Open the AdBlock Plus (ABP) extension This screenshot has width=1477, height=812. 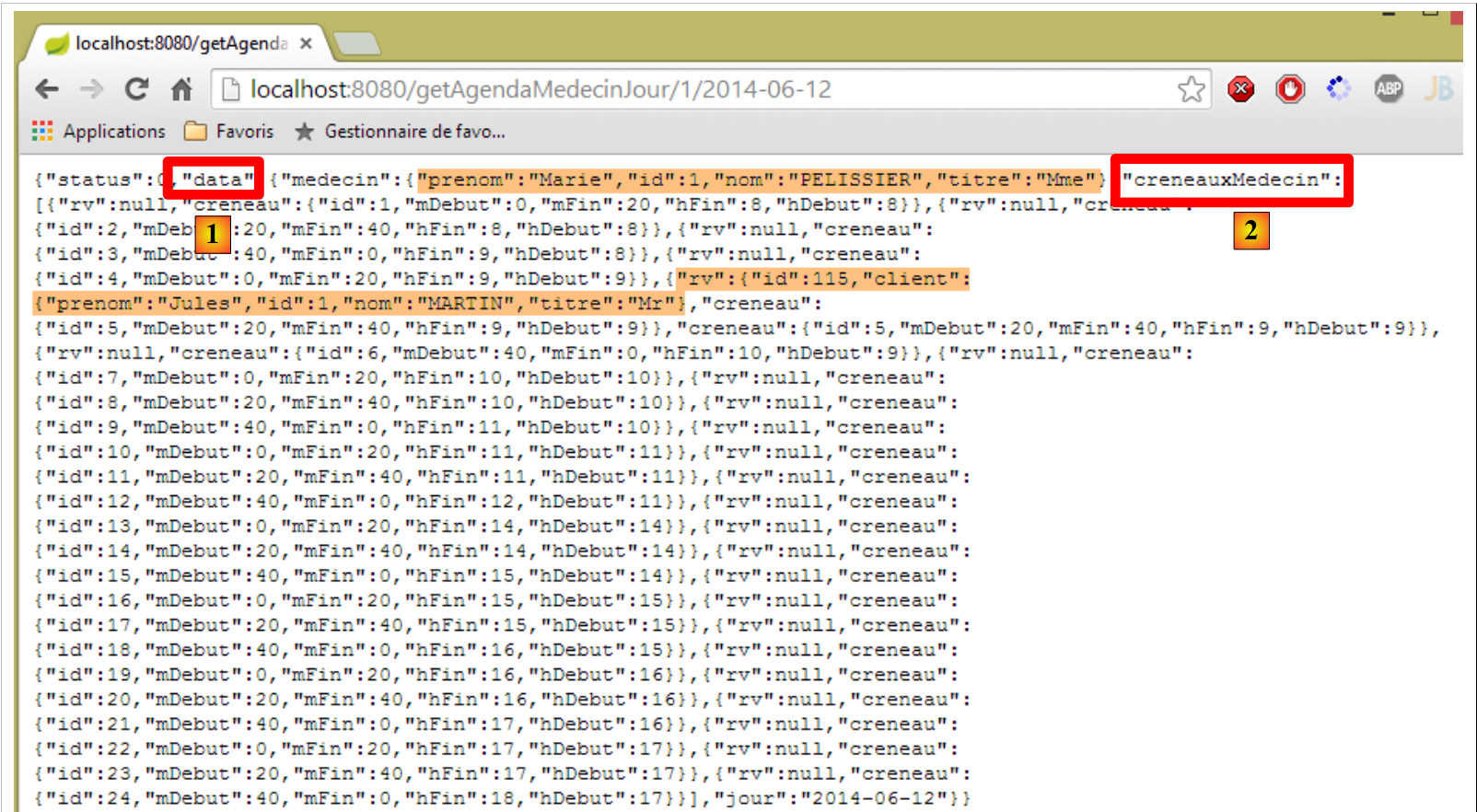point(1388,89)
